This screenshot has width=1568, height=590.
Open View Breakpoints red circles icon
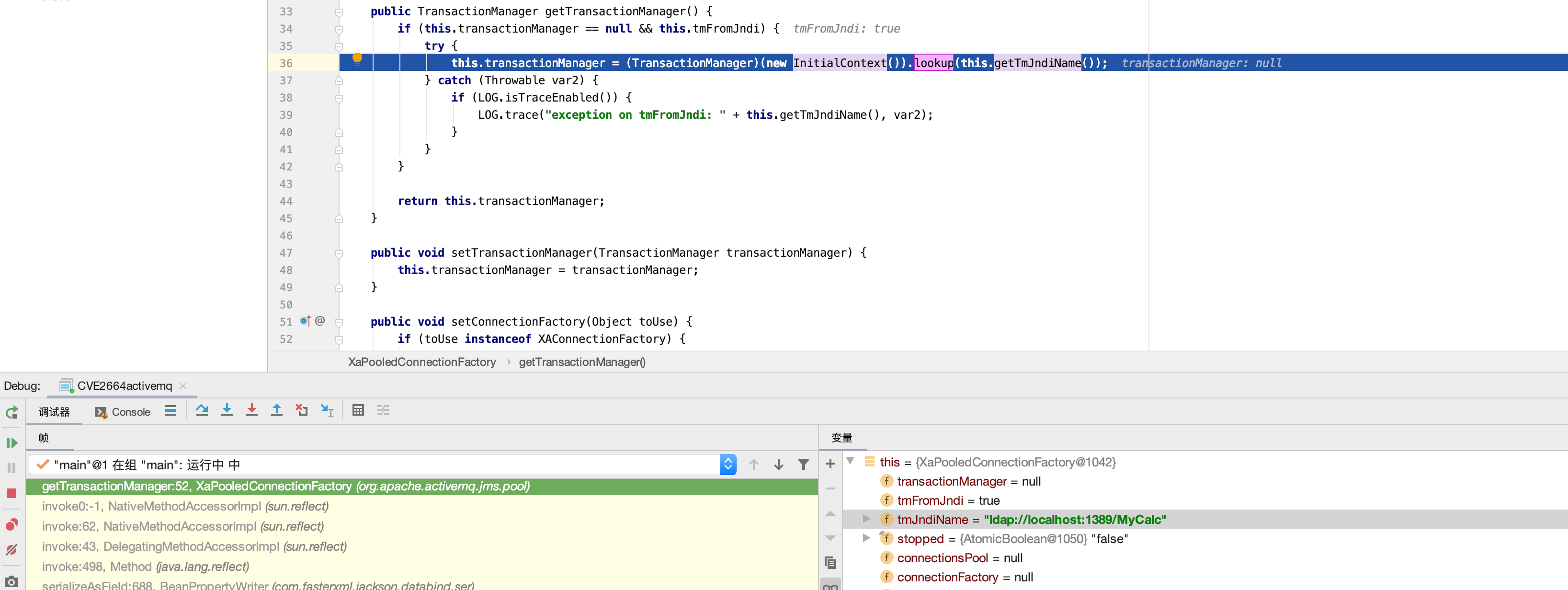point(11,525)
